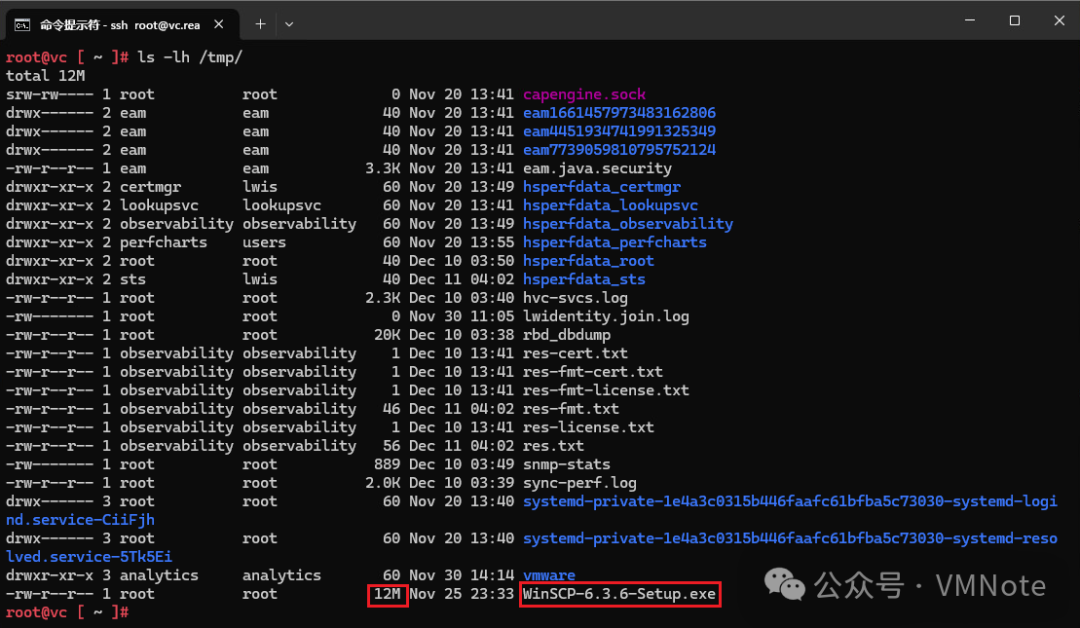Click the capengine.sock file name
The height and width of the screenshot is (628, 1080).
(x=584, y=94)
